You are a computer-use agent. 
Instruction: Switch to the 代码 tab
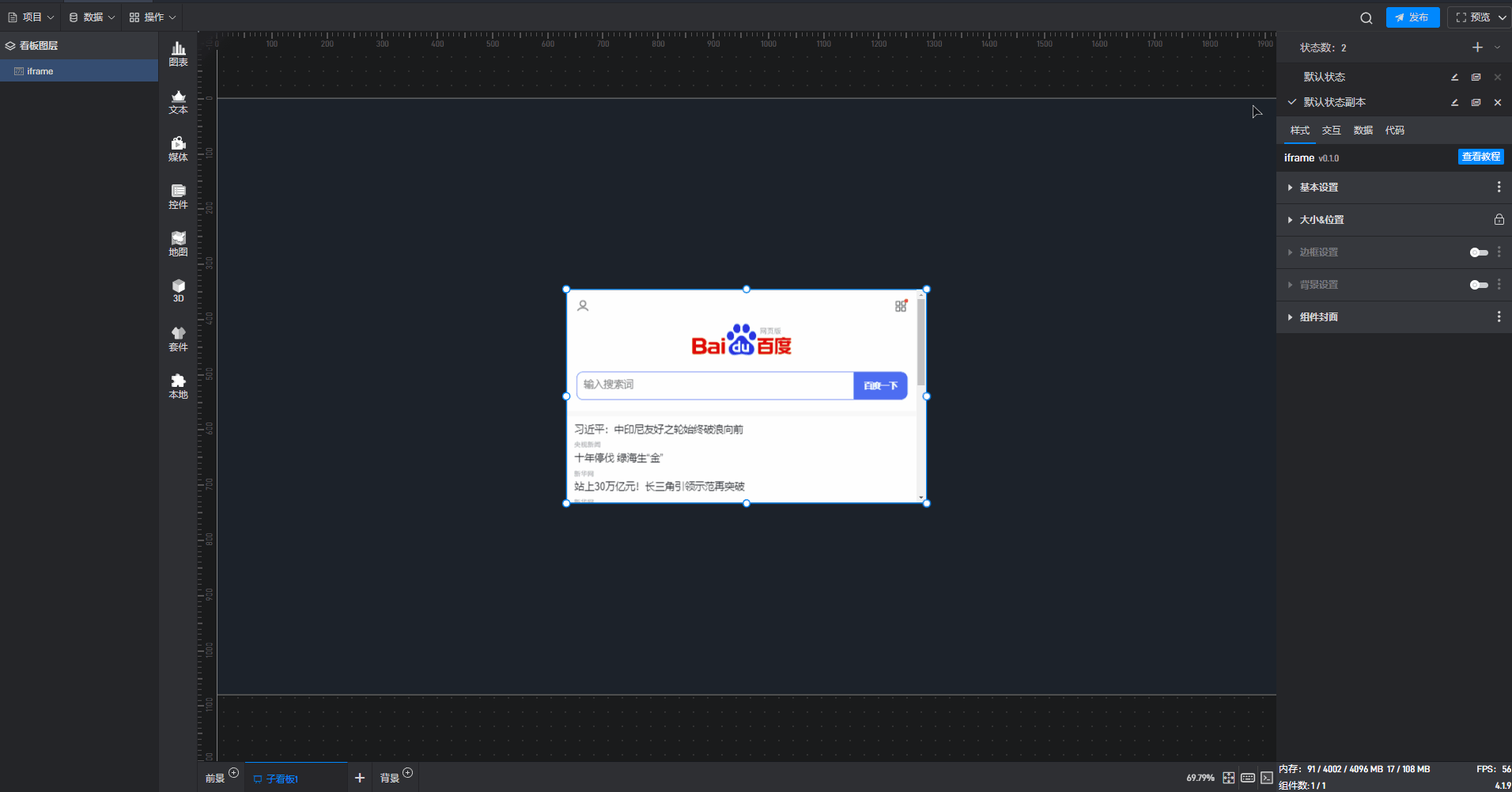tap(1394, 131)
